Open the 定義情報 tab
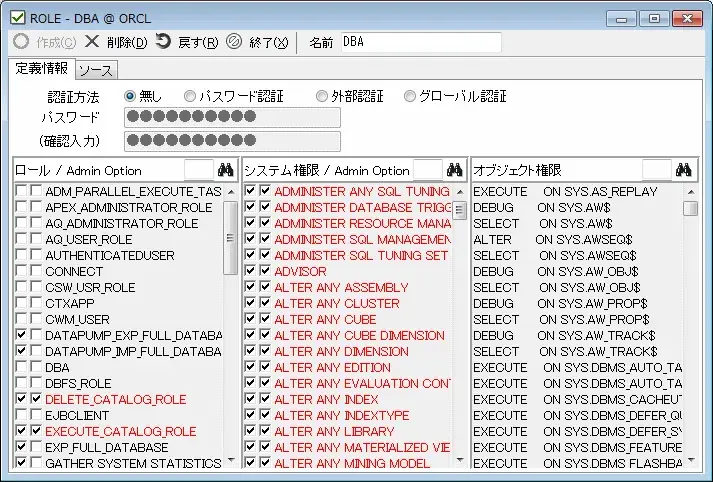Viewport: 713px width, 482px height. [x=42, y=69]
